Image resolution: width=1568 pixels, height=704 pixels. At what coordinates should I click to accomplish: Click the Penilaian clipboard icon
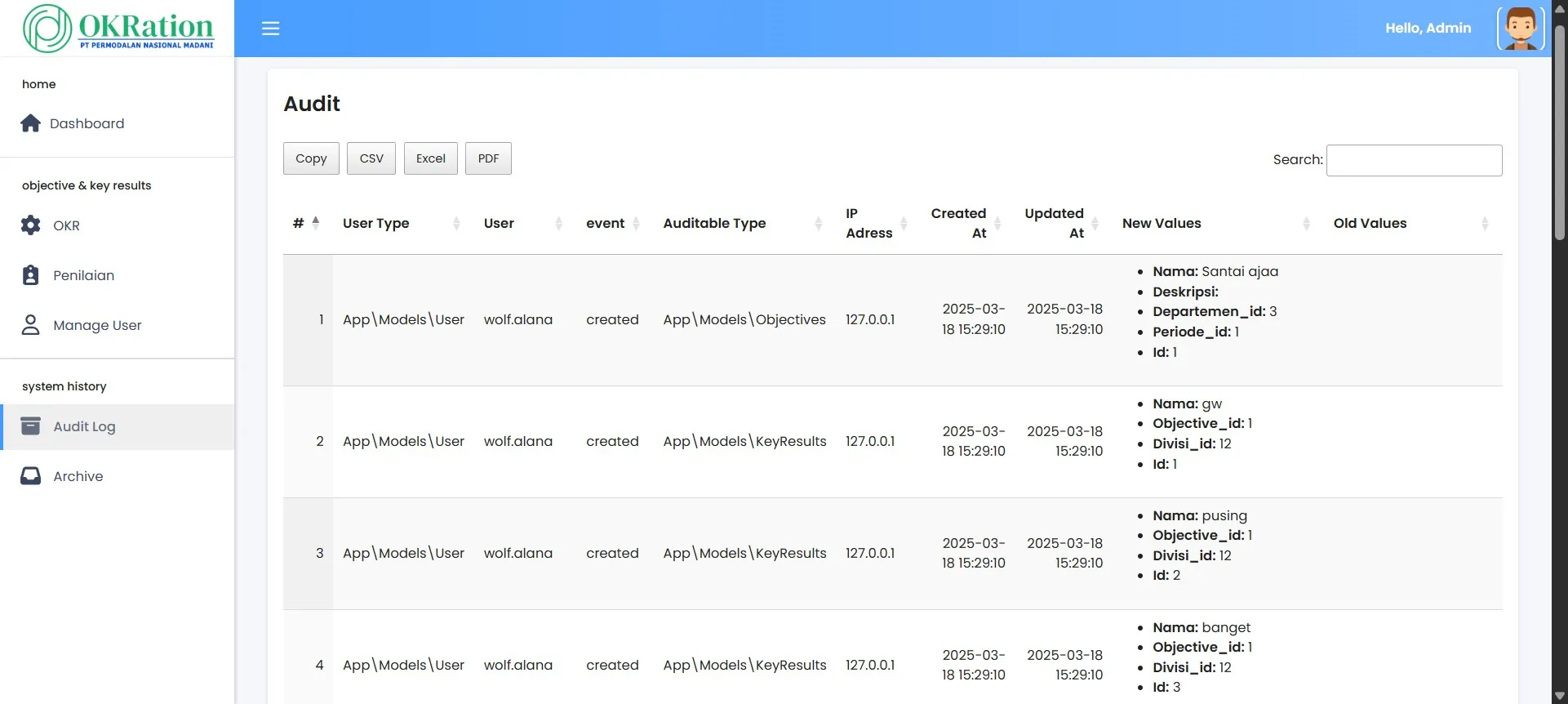point(30,275)
